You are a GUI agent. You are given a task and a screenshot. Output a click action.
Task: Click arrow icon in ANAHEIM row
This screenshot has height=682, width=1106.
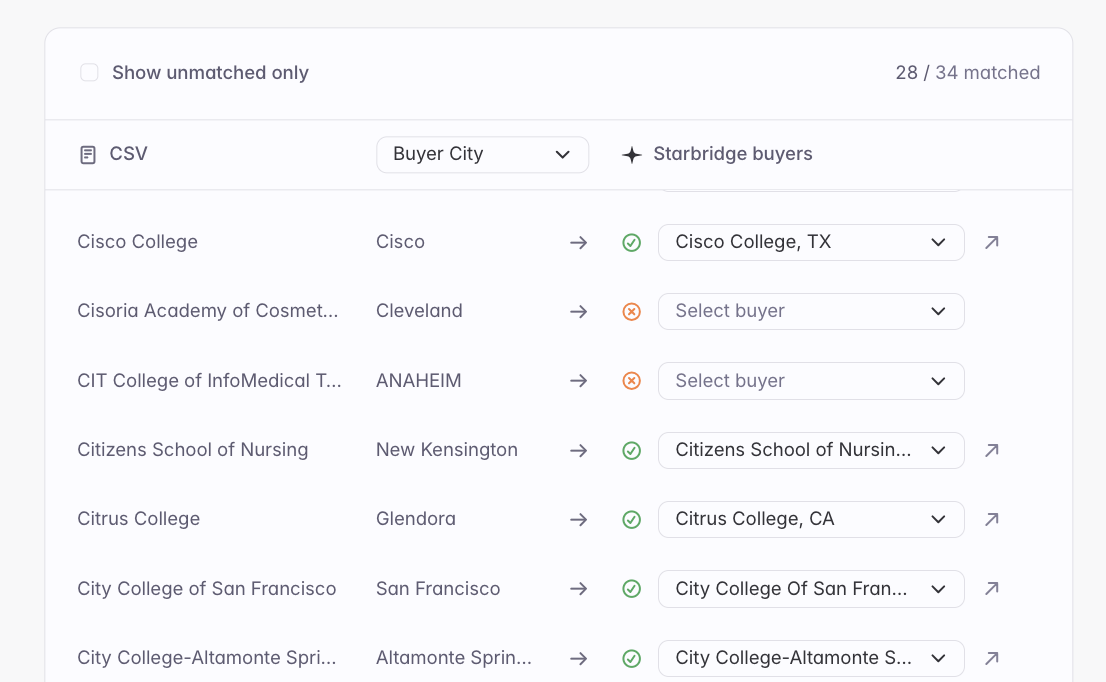(578, 381)
